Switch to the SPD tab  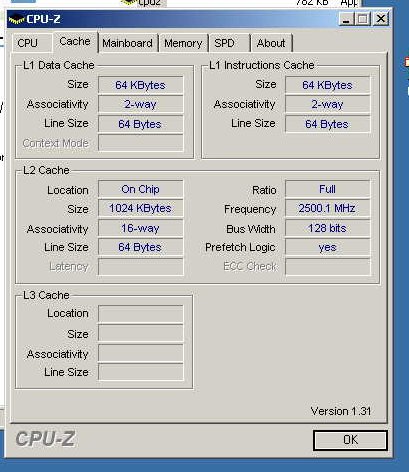click(229, 43)
